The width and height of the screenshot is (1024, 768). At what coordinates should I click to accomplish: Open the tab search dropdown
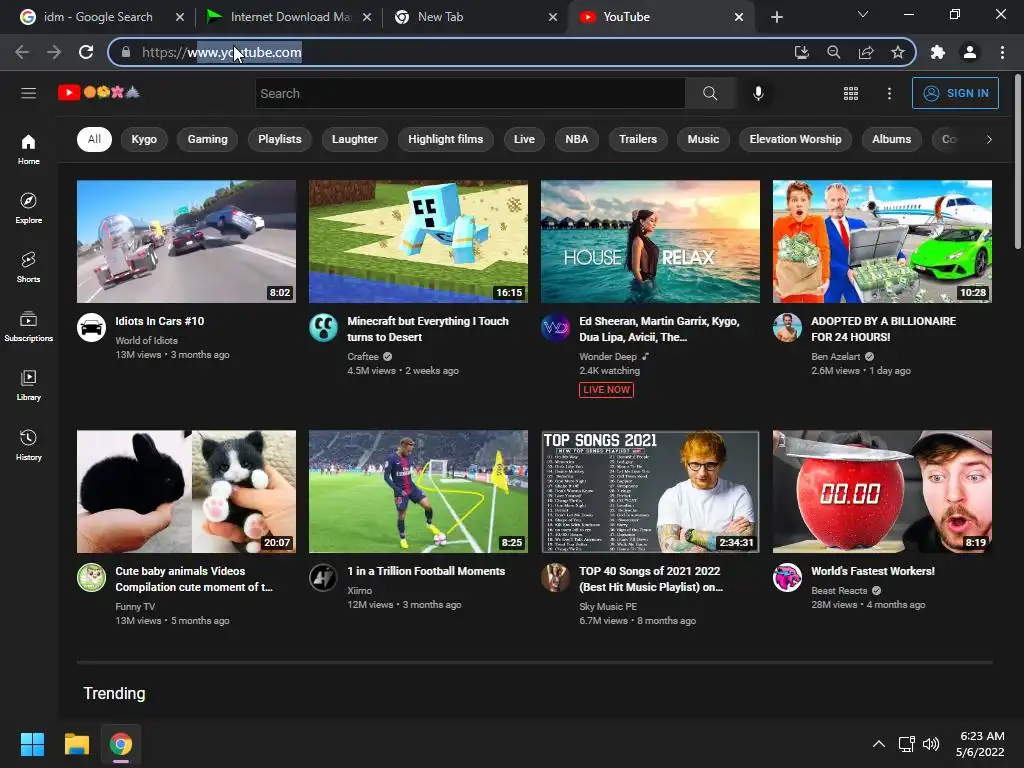(863, 14)
